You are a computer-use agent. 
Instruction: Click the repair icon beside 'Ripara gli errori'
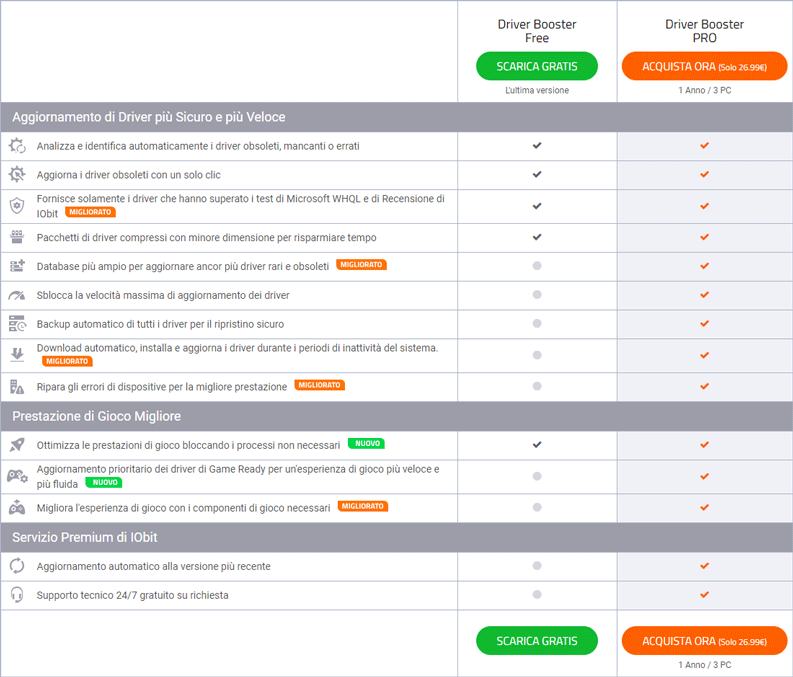pos(17,387)
